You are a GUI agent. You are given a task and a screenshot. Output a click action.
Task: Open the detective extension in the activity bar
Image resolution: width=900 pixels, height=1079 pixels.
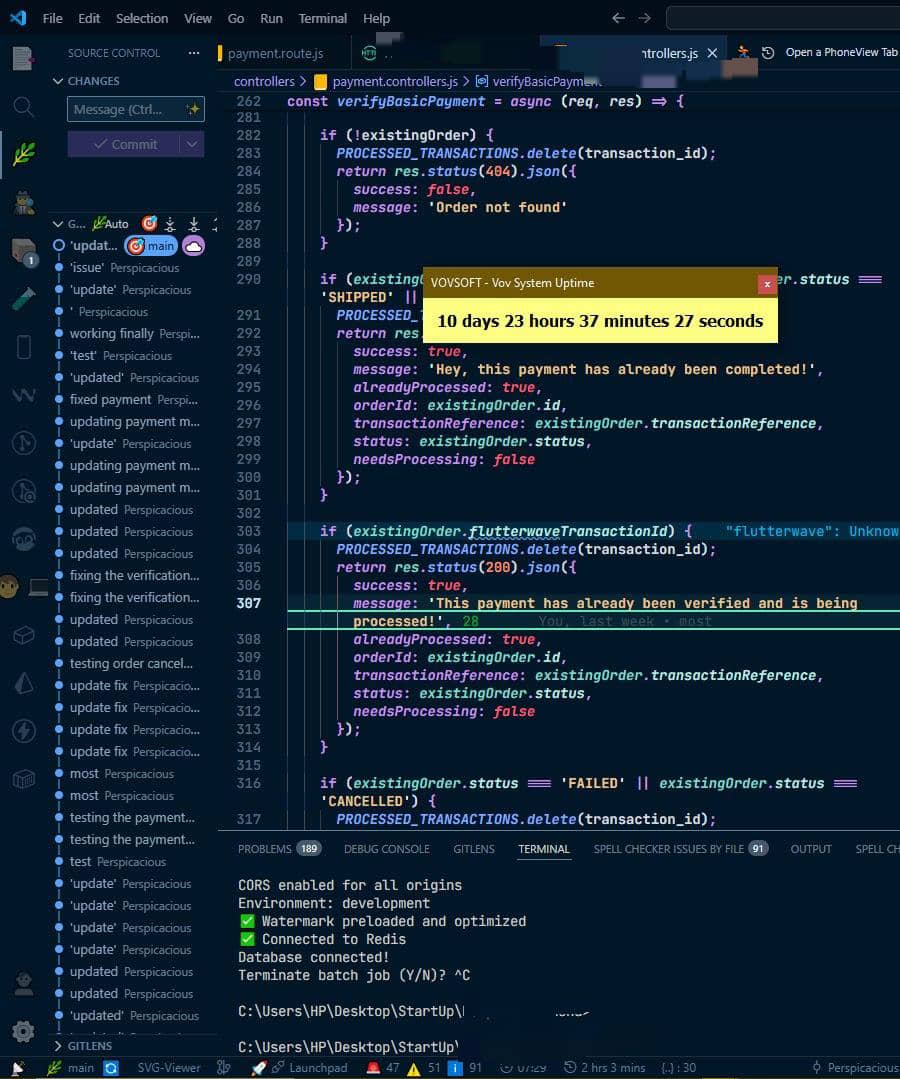click(22, 201)
